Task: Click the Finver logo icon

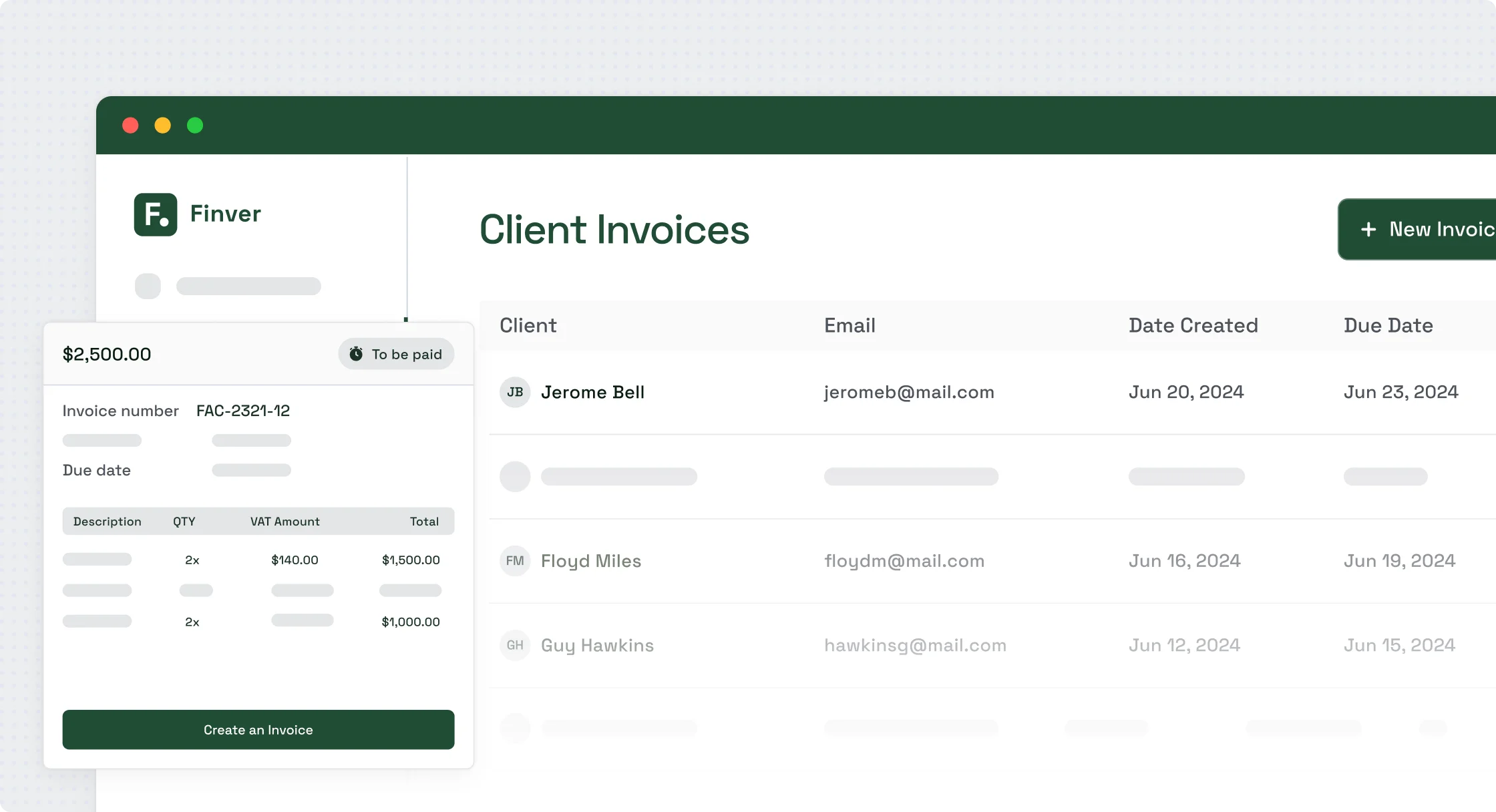Action: pyautogui.click(x=155, y=214)
